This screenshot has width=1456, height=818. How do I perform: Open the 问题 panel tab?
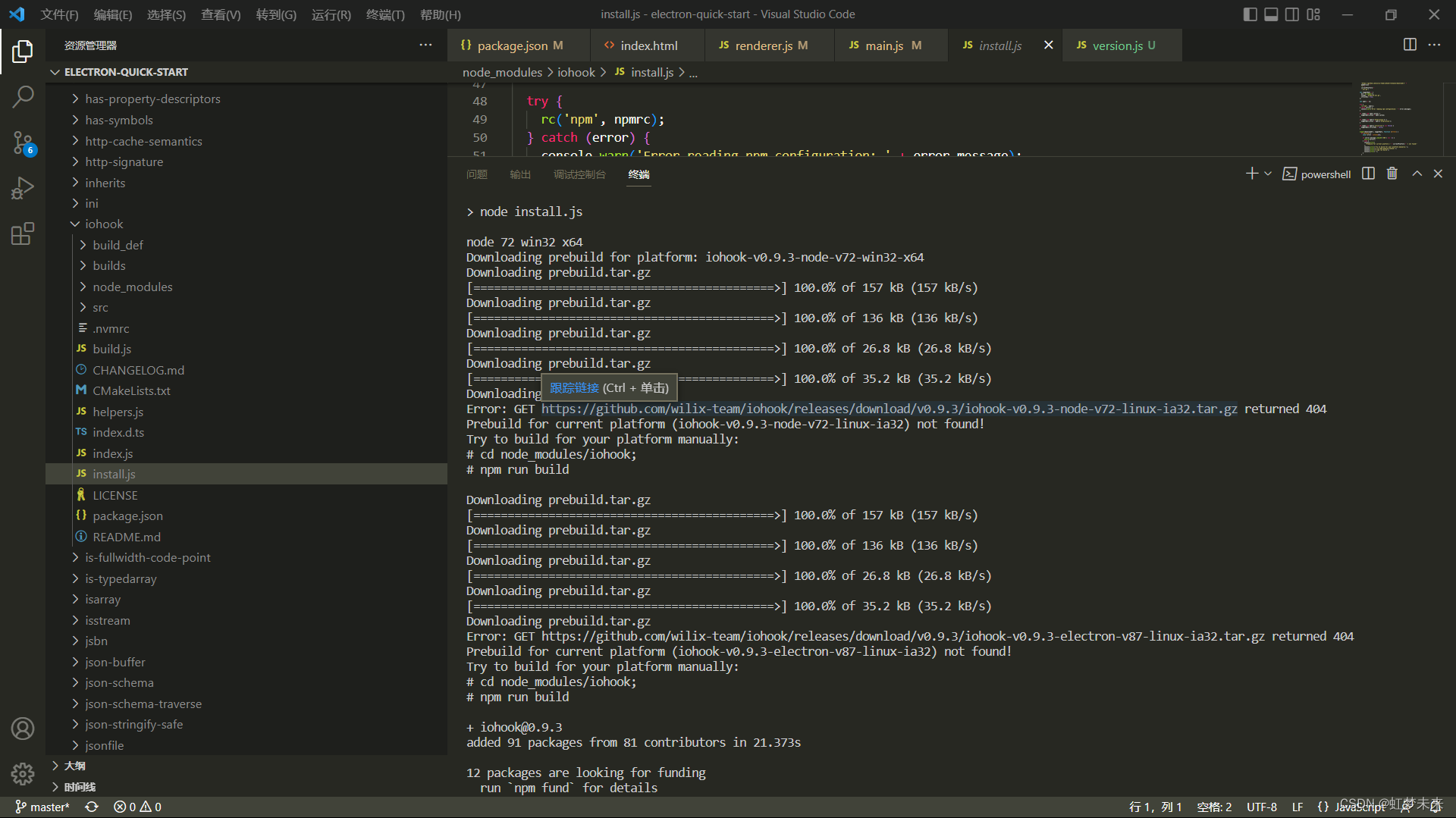(x=477, y=174)
